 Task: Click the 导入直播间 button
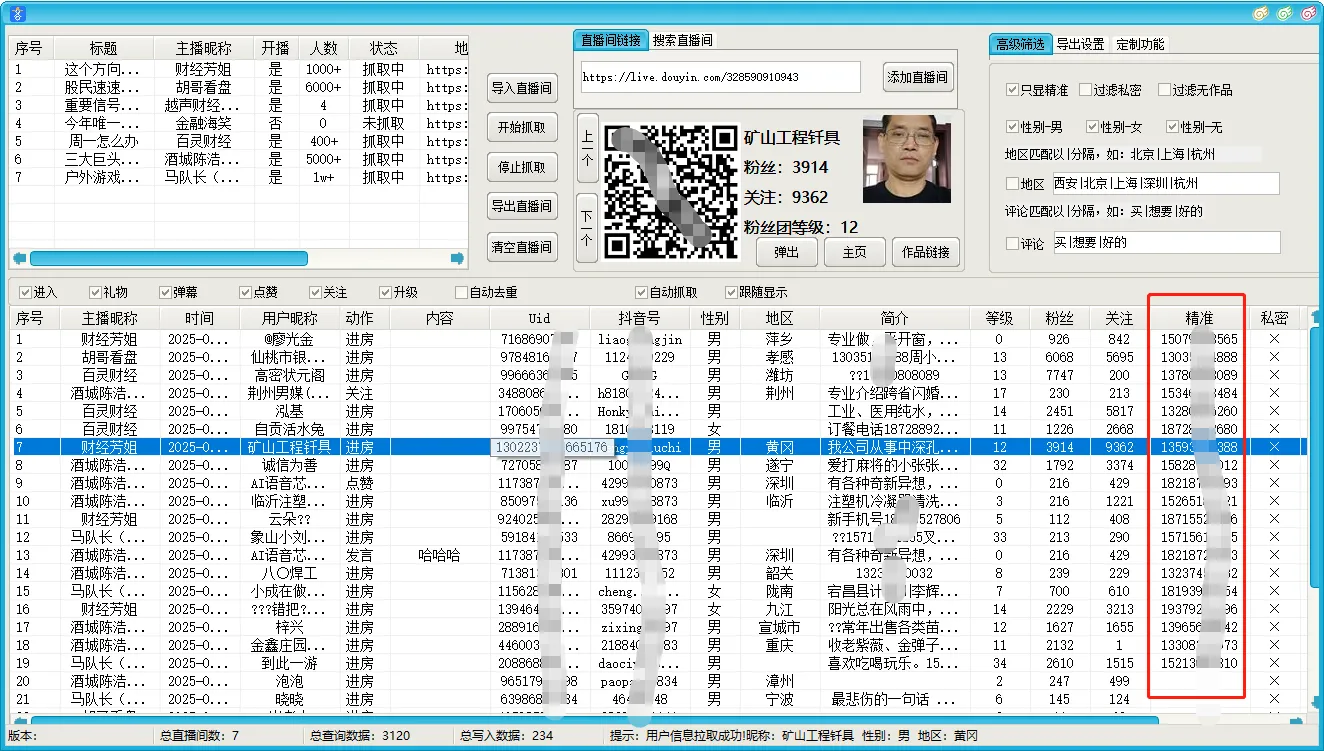pyautogui.click(x=522, y=88)
